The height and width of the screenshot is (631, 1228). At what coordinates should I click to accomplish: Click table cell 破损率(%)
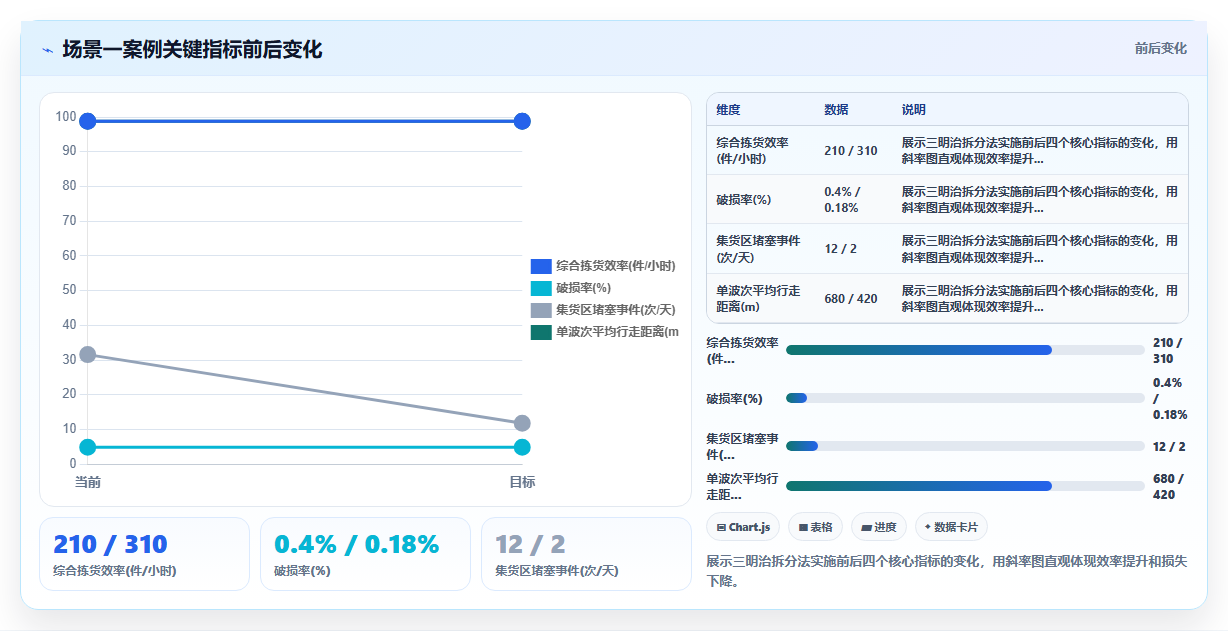coord(761,199)
